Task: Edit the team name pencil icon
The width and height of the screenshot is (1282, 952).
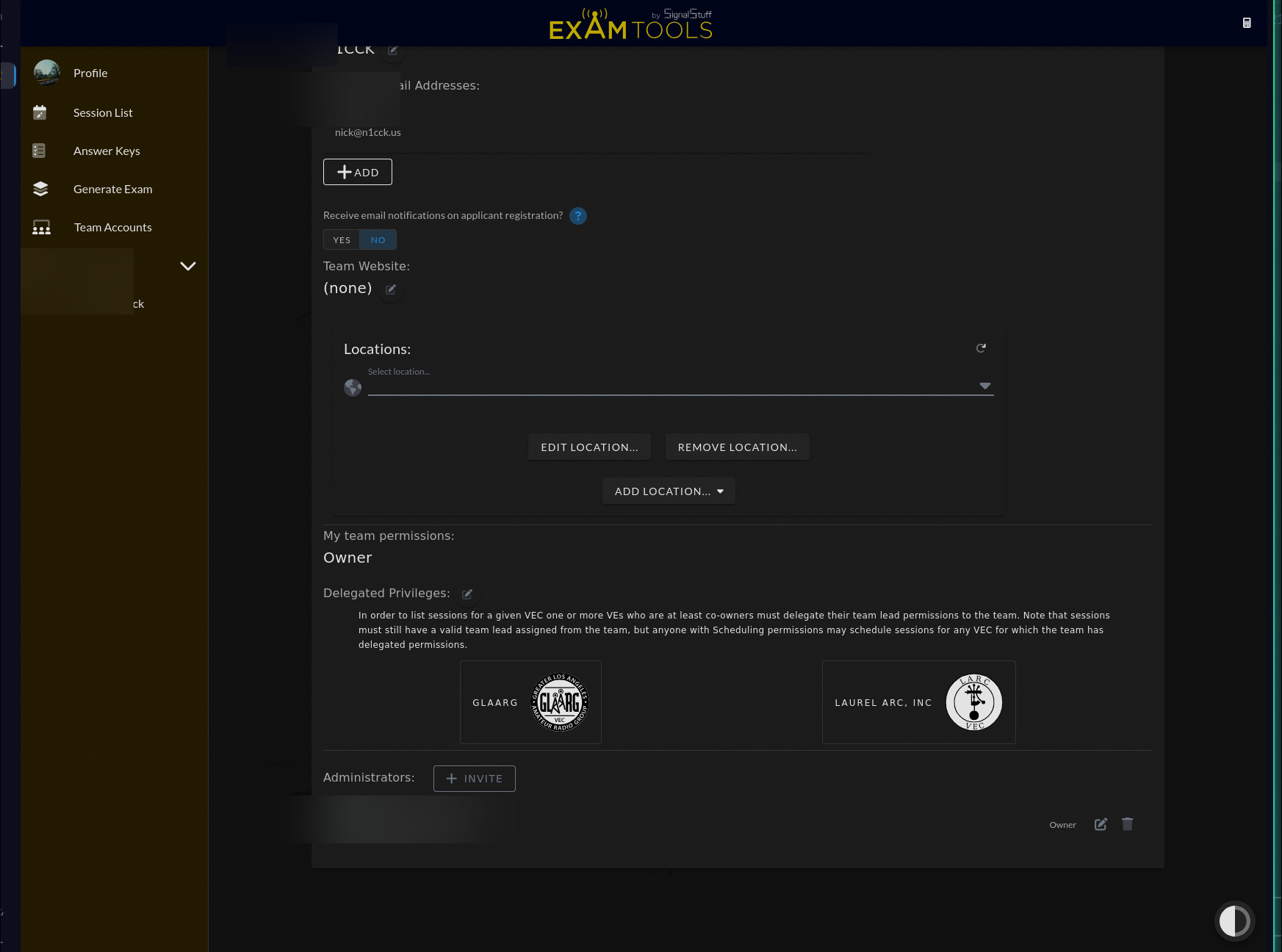Action: (x=393, y=50)
